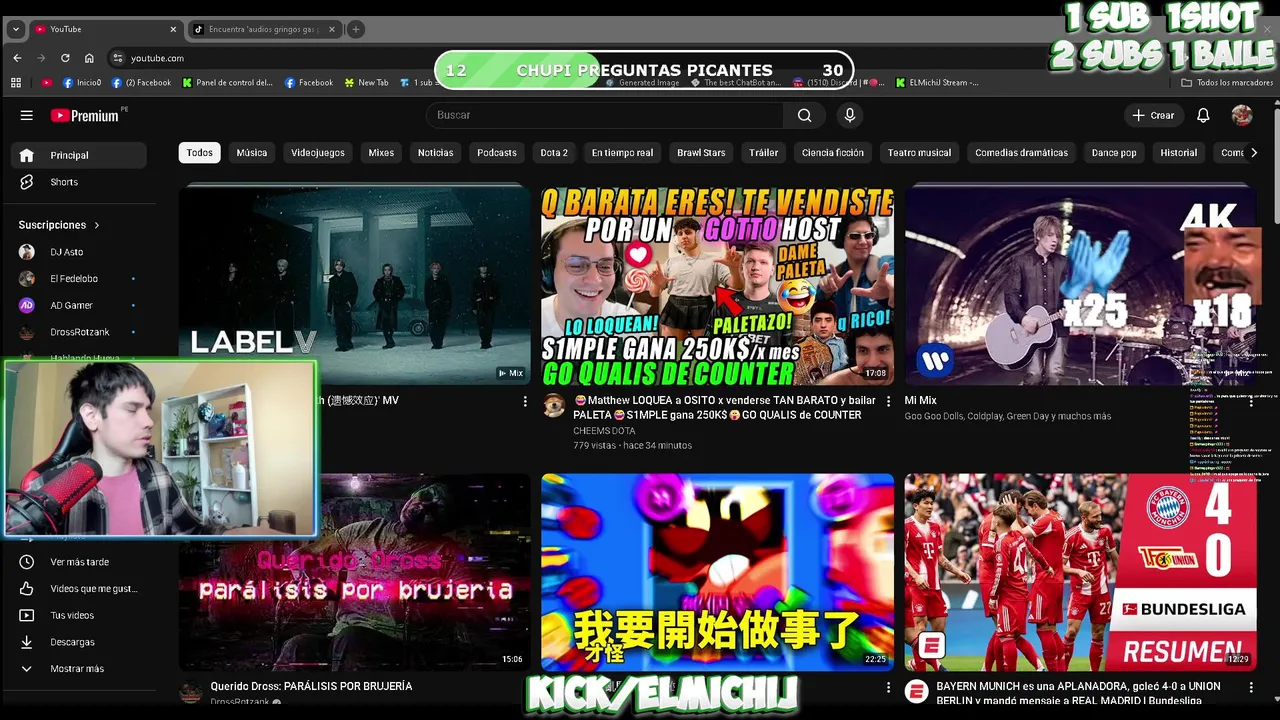
Task: Open 'Todos los marcadores' folder
Action: pos(1227,83)
